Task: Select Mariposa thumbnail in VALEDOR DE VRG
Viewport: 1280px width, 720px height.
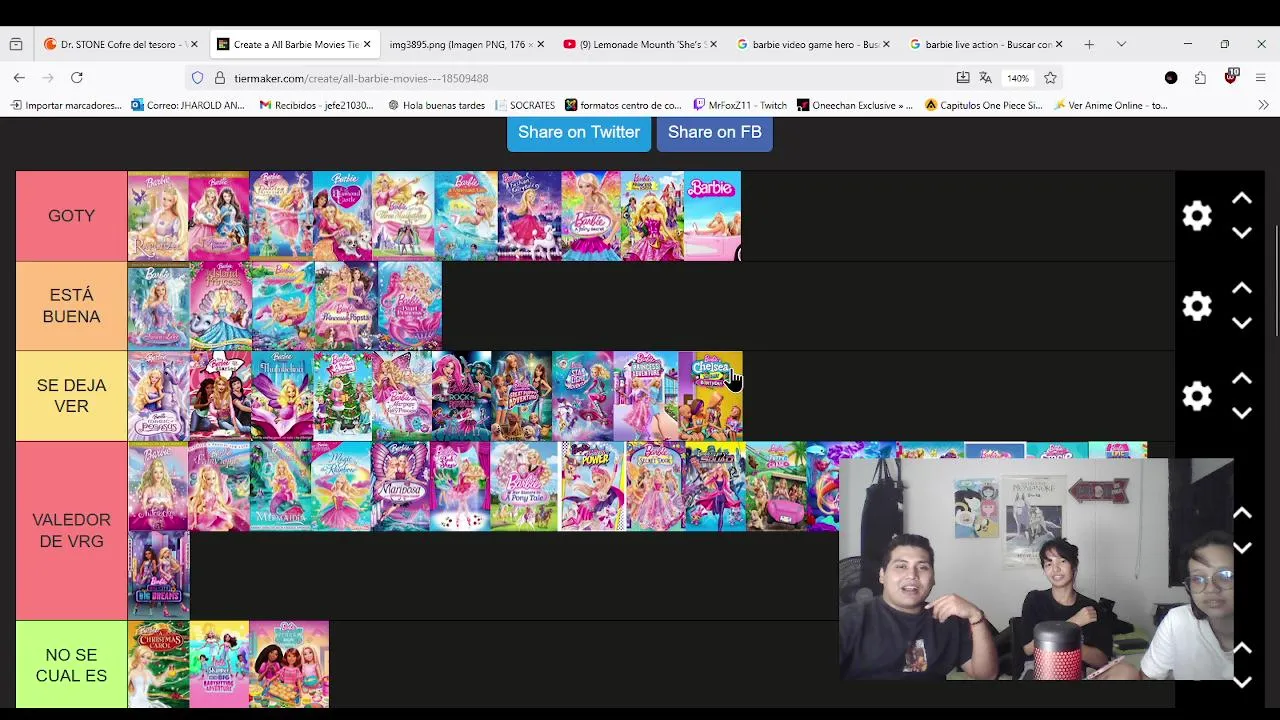Action: [401, 486]
